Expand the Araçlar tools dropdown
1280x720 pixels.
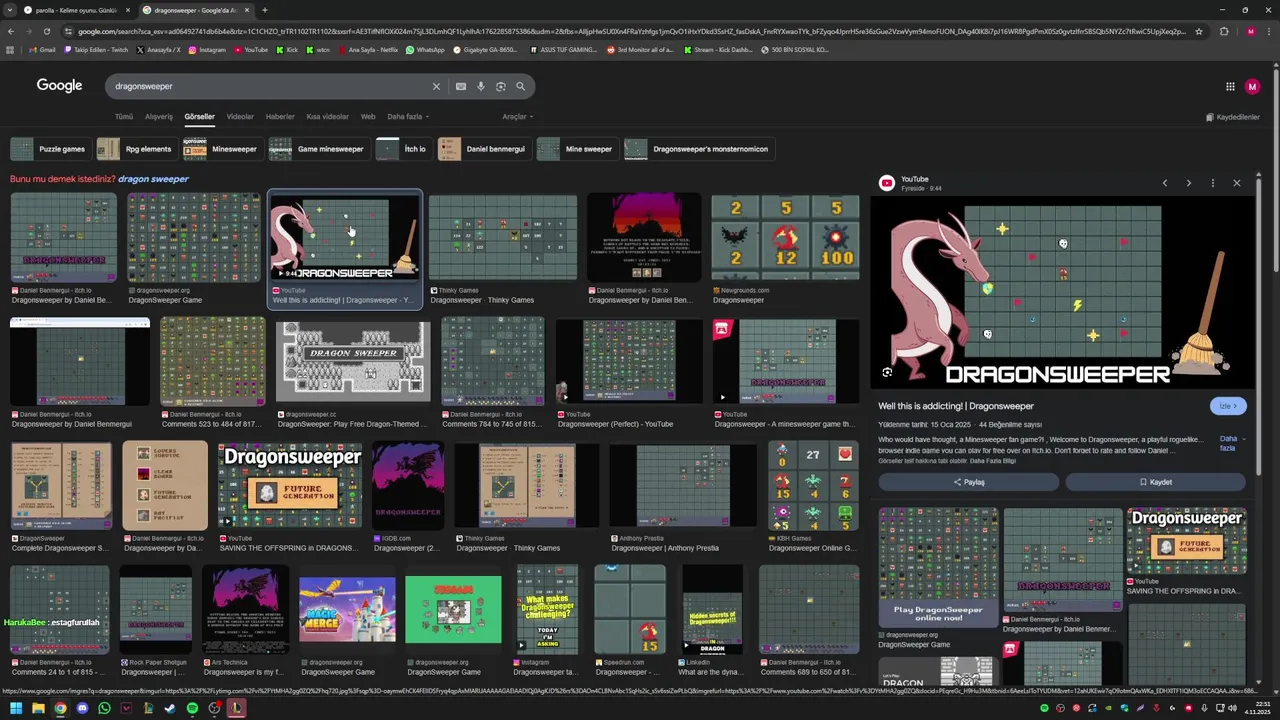[517, 116]
